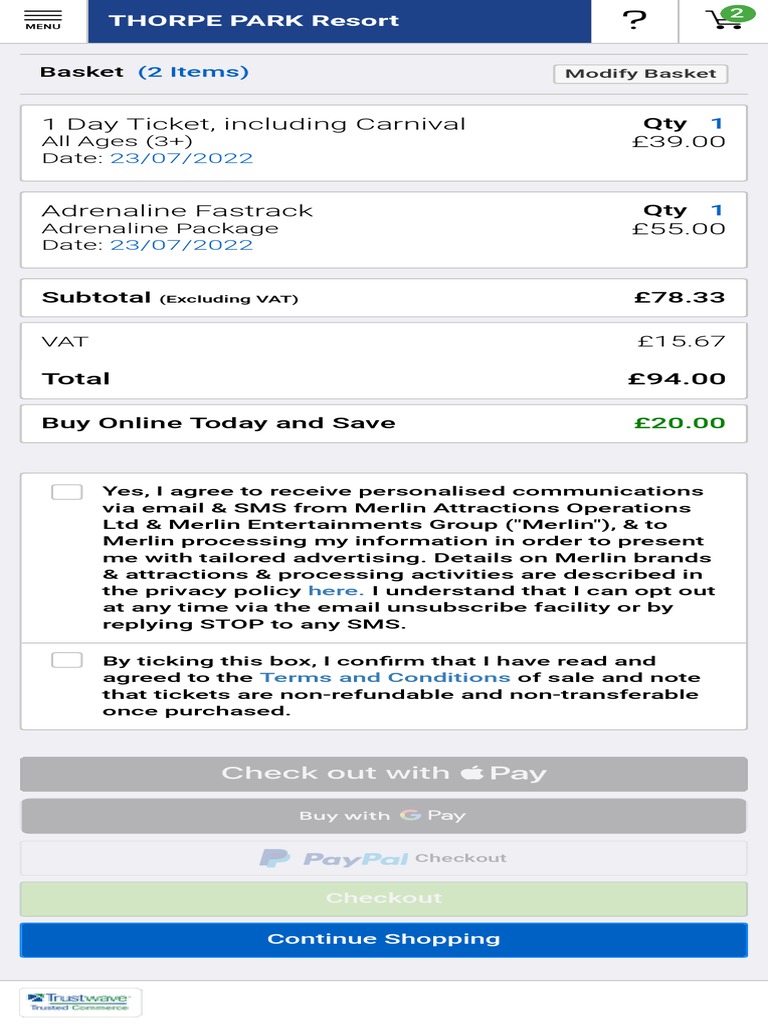Image resolution: width=768 pixels, height=1024 pixels.
Task: Click the green Checkout button
Action: (x=384, y=898)
